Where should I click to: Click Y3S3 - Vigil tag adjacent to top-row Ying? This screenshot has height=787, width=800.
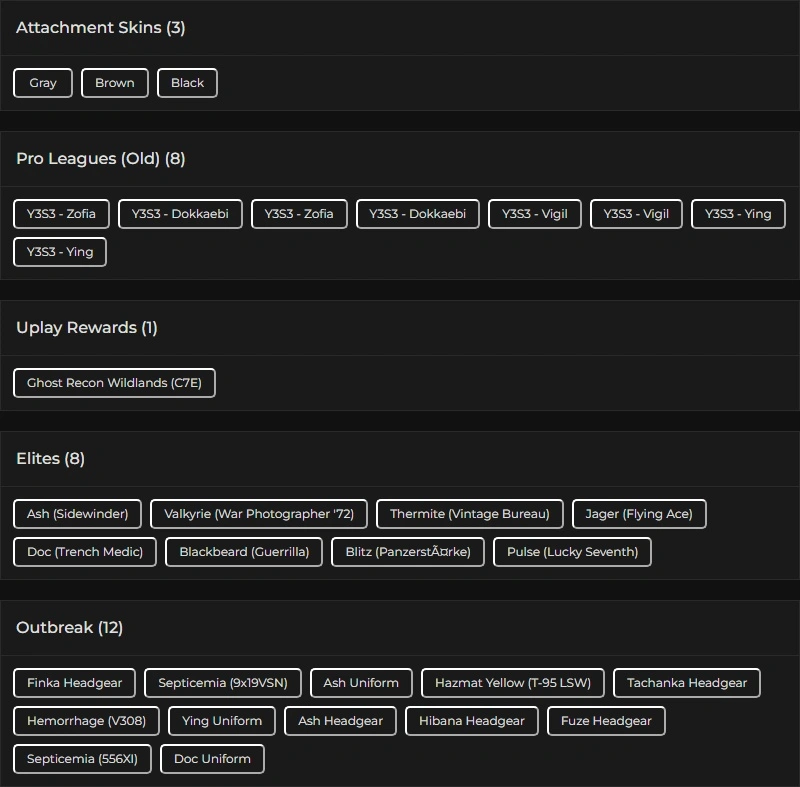636,214
